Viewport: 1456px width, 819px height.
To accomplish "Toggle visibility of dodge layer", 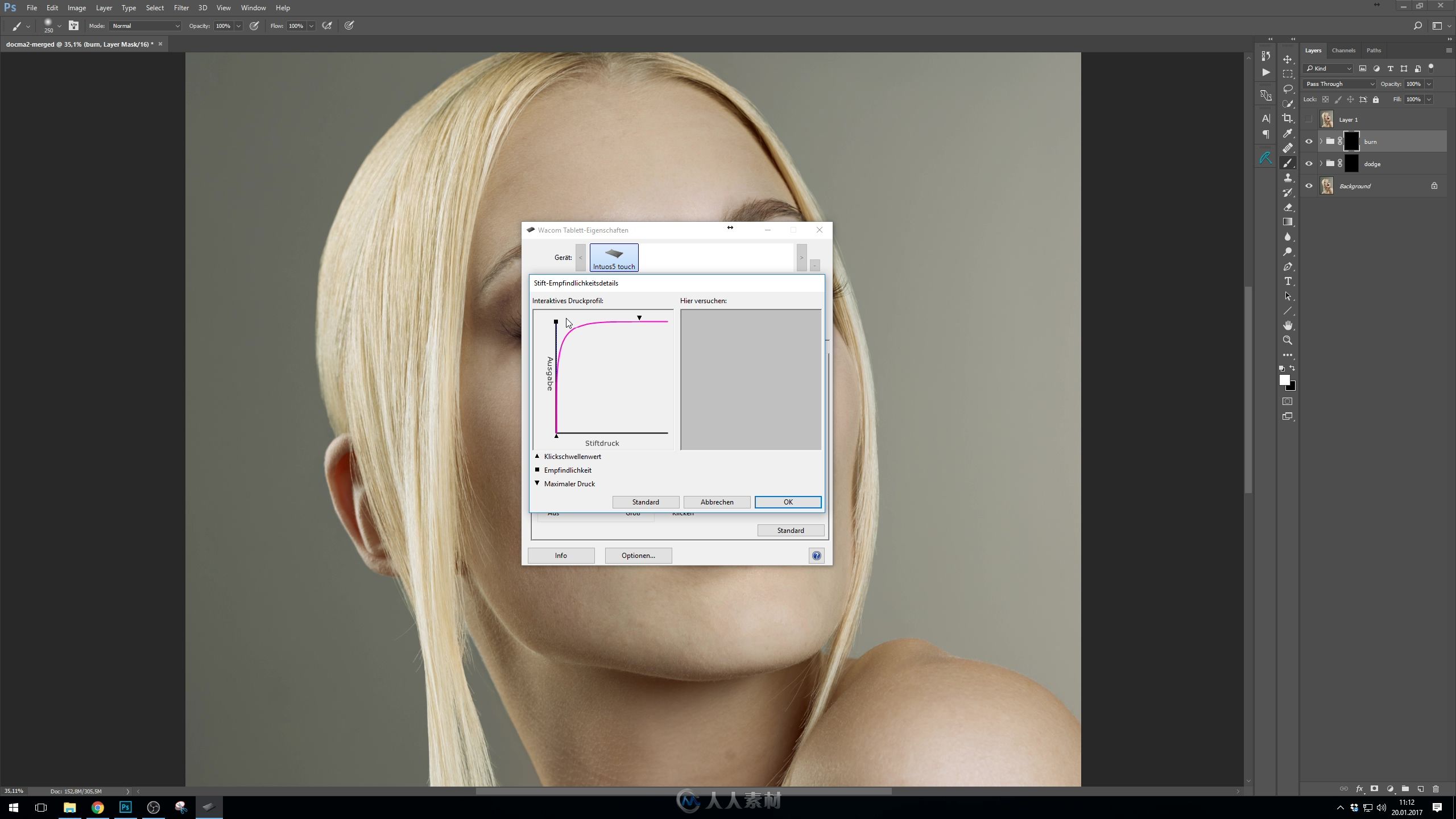I will [x=1308, y=163].
